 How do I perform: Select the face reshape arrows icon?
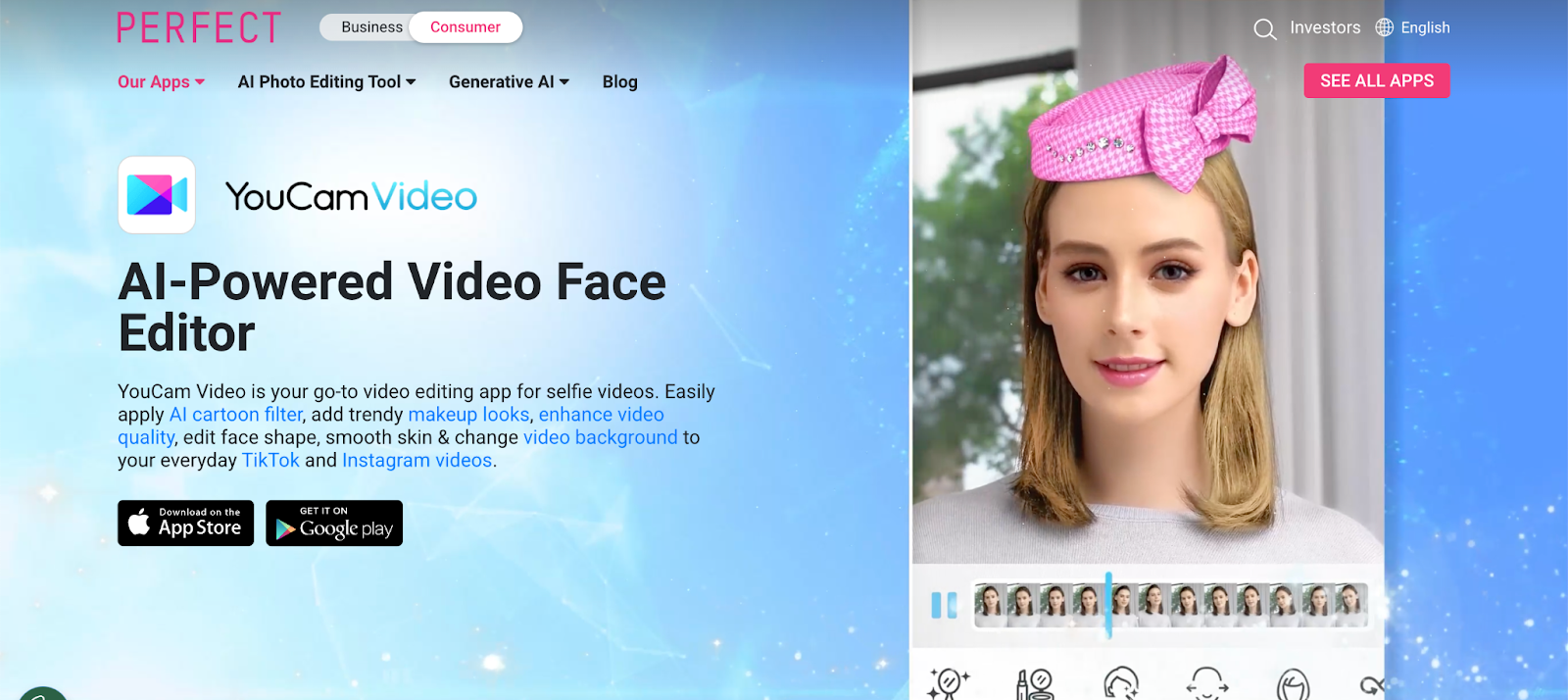point(1206,683)
